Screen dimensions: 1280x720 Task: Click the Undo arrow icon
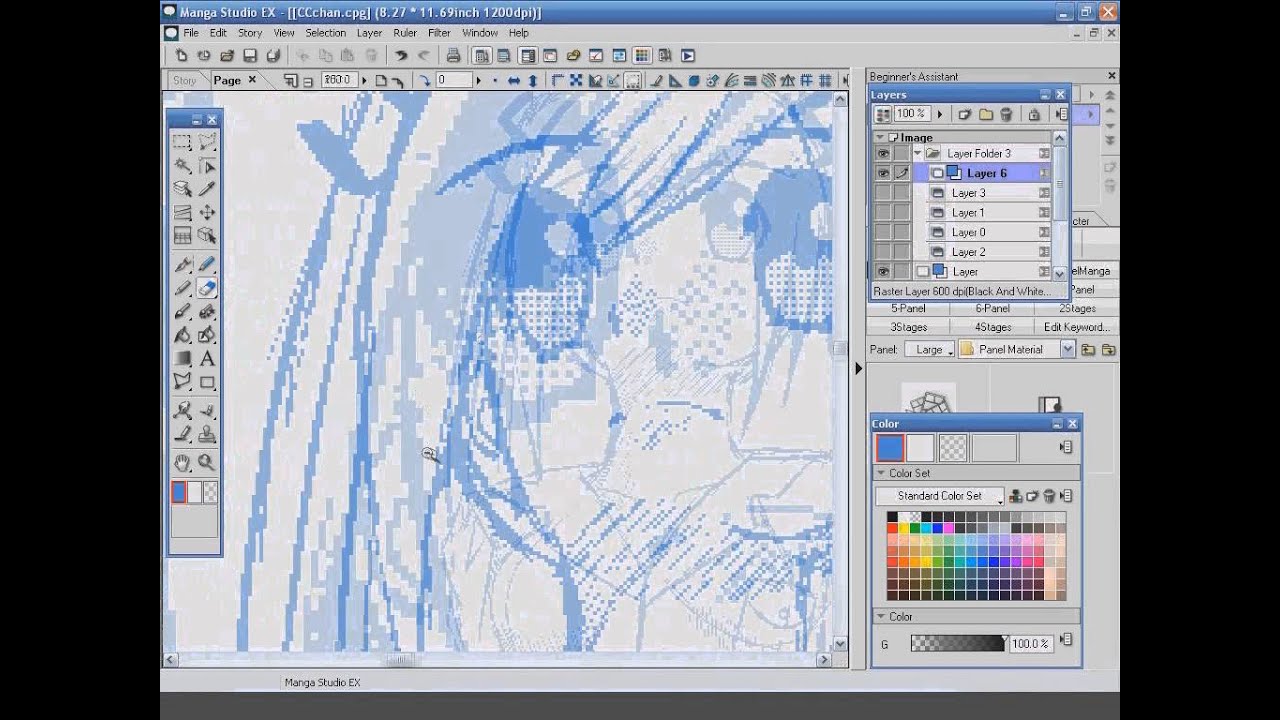point(401,56)
